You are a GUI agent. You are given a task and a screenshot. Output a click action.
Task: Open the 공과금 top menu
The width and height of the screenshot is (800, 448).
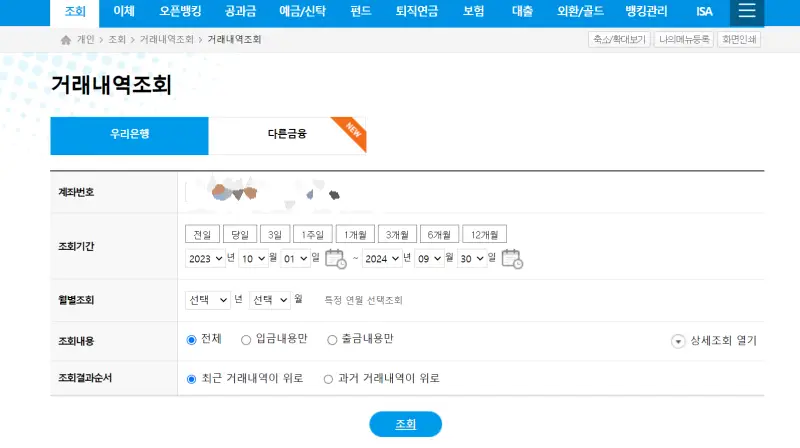[x=240, y=12]
